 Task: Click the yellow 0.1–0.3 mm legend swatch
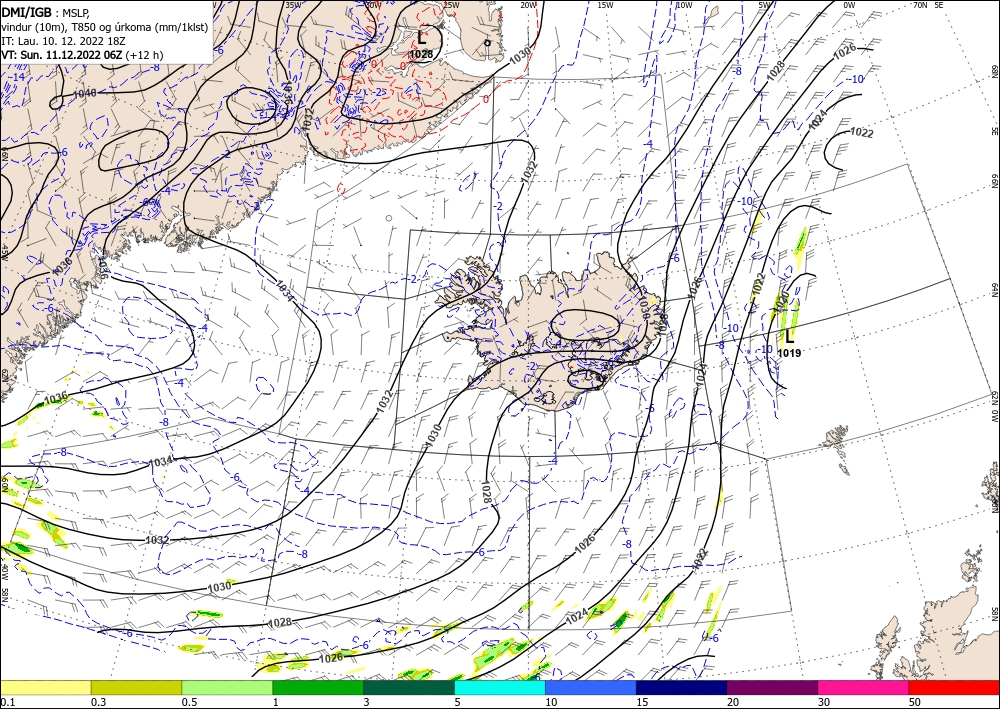[x=45, y=687]
